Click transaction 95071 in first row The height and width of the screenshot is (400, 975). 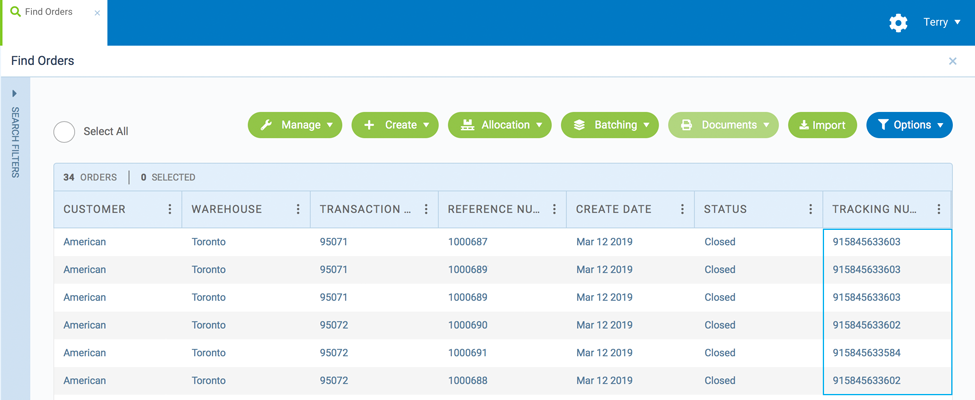[333, 242]
